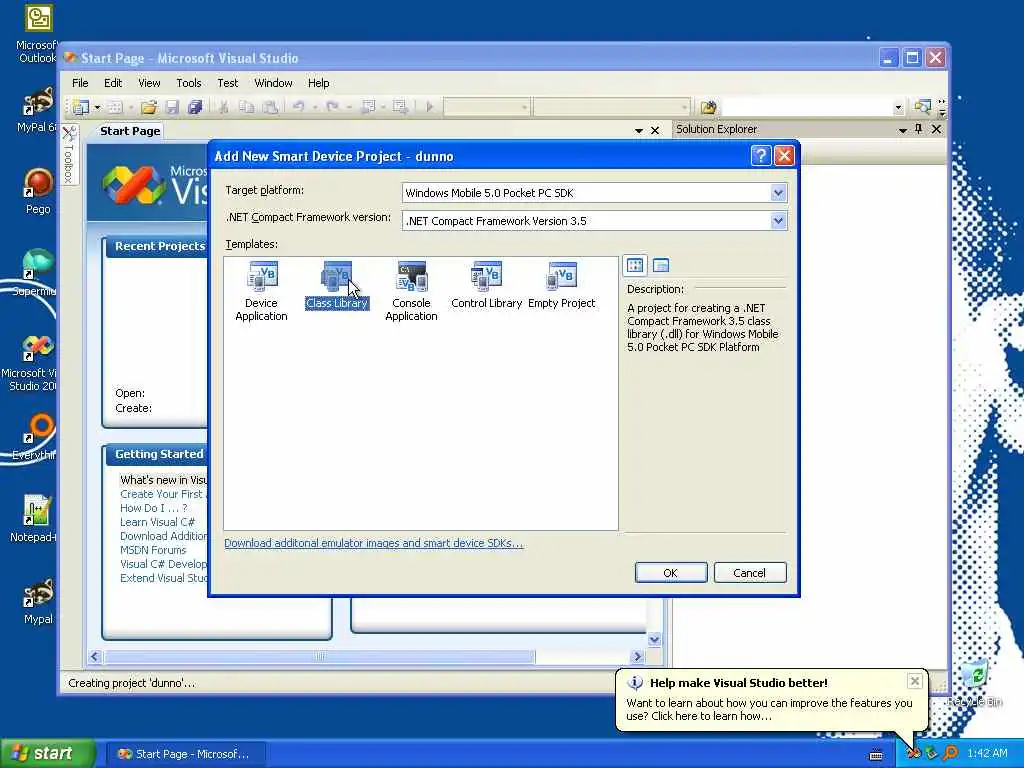Click Cancel in the Smart Device dialog
Image resolution: width=1024 pixels, height=768 pixels.
[x=750, y=573]
